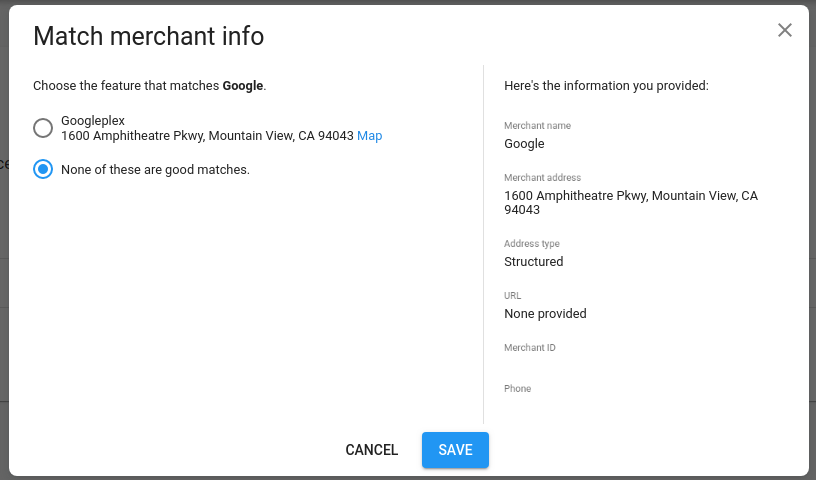The height and width of the screenshot is (480, 816).
Task: Click the 'Match merchant info' dialog title
Action: (149, 37)
